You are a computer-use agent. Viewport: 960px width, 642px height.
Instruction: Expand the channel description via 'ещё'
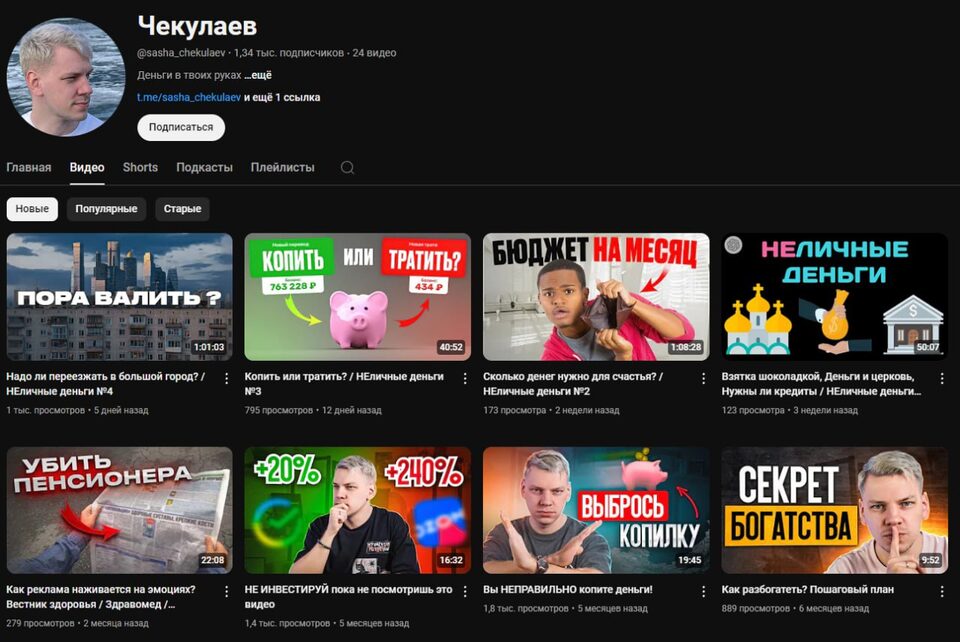tap(257, 74)
